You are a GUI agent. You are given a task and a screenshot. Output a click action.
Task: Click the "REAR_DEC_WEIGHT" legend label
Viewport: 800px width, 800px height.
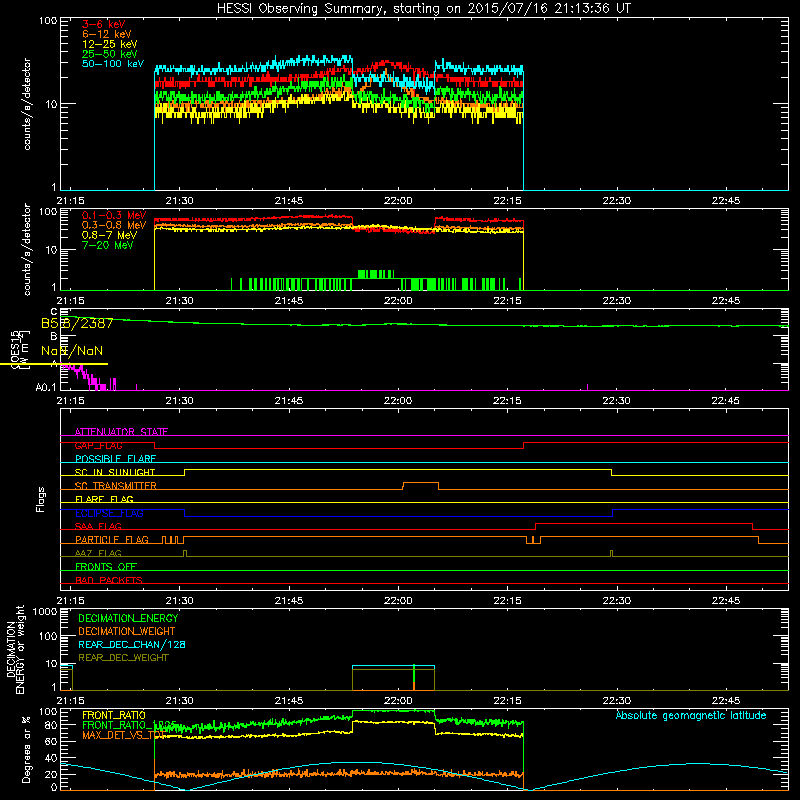(123, 658)
